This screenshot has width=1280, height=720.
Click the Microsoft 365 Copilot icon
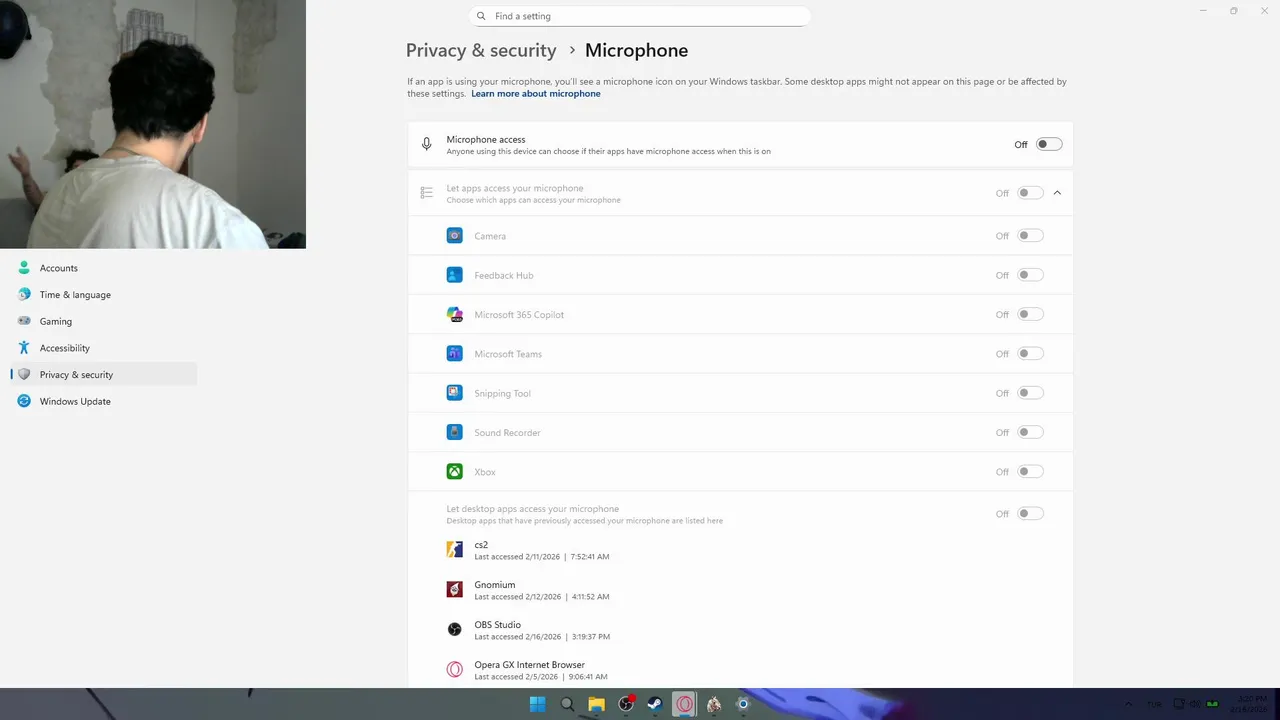pyautogui.click(x=455, y=314)
